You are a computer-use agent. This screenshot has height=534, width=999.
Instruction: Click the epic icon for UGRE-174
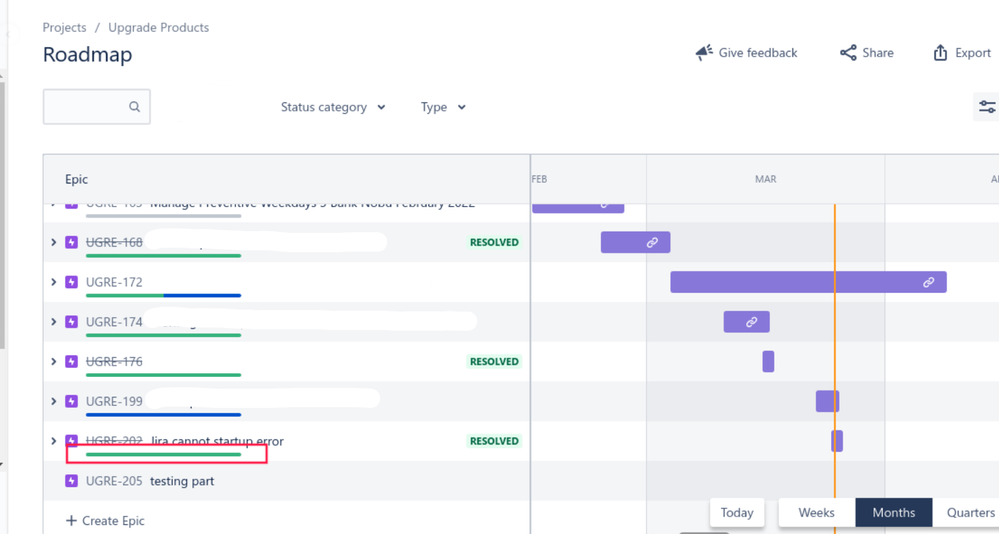(x=71, y=322)
